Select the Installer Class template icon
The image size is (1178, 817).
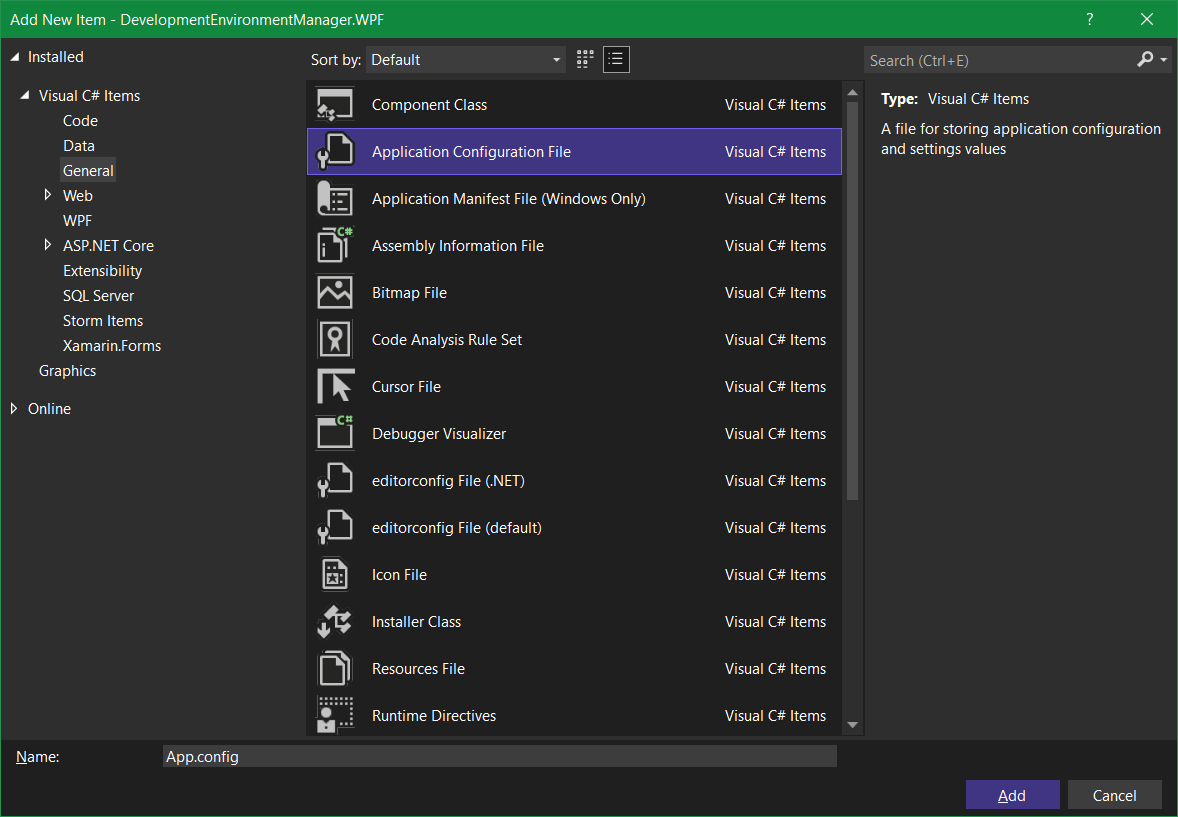pyautogui.click(x=335, y=621)
